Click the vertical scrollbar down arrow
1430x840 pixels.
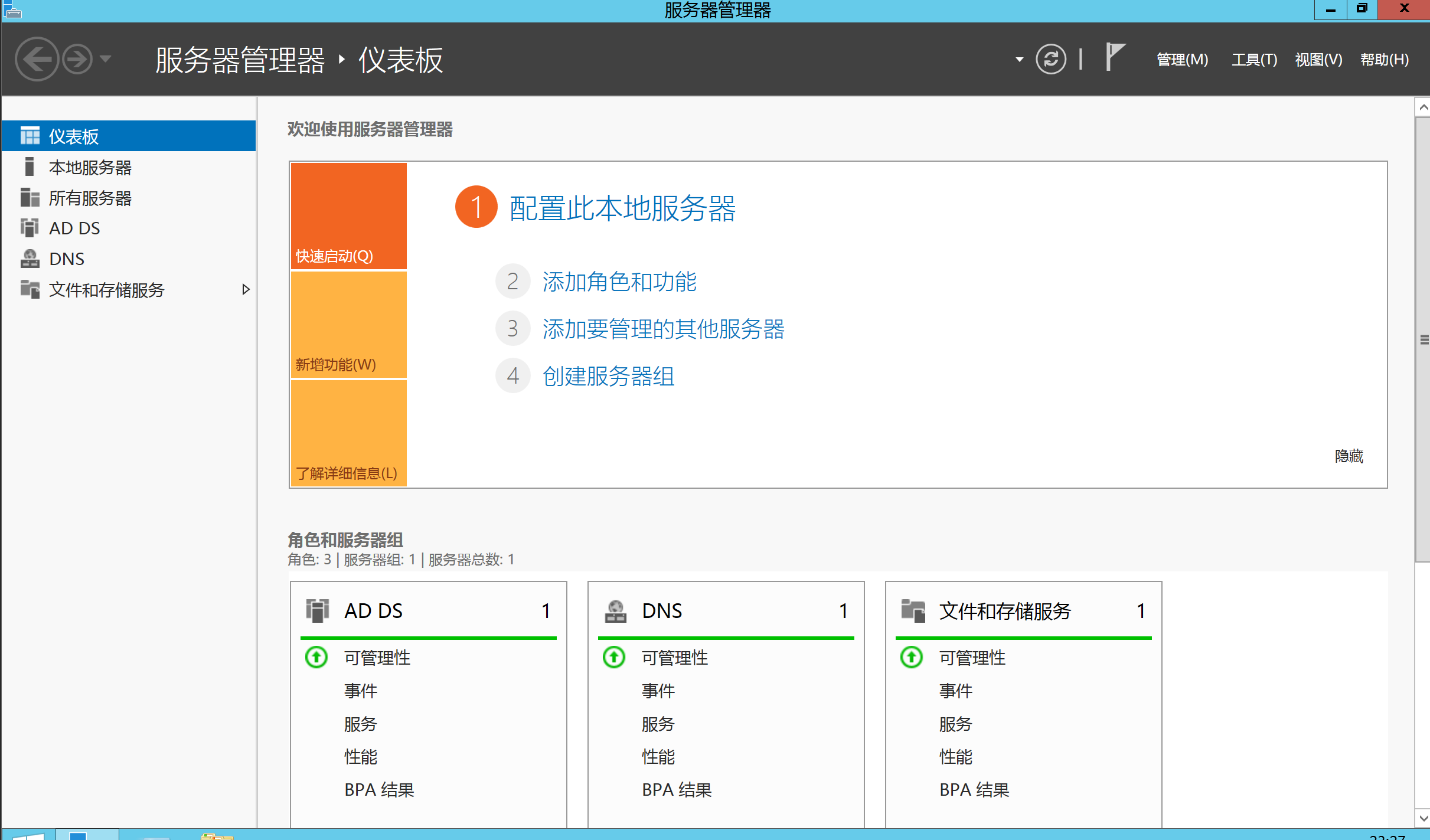[x=1423, y=818]
